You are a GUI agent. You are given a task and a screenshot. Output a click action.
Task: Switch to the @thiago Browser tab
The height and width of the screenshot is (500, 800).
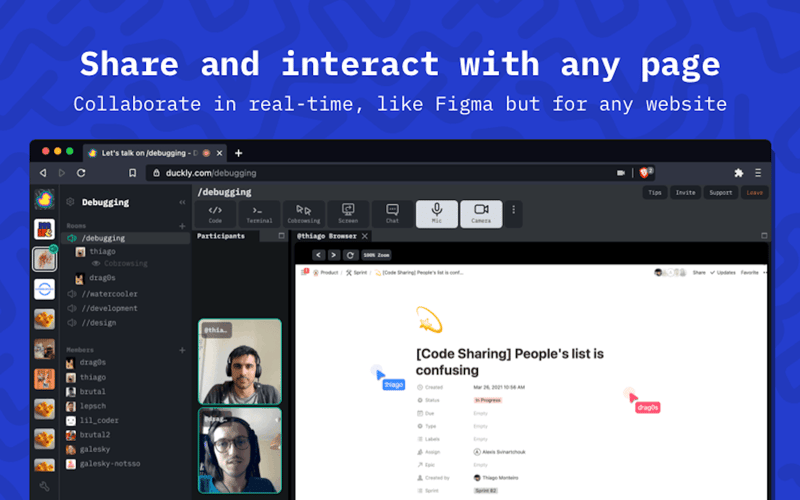(327, 236)
